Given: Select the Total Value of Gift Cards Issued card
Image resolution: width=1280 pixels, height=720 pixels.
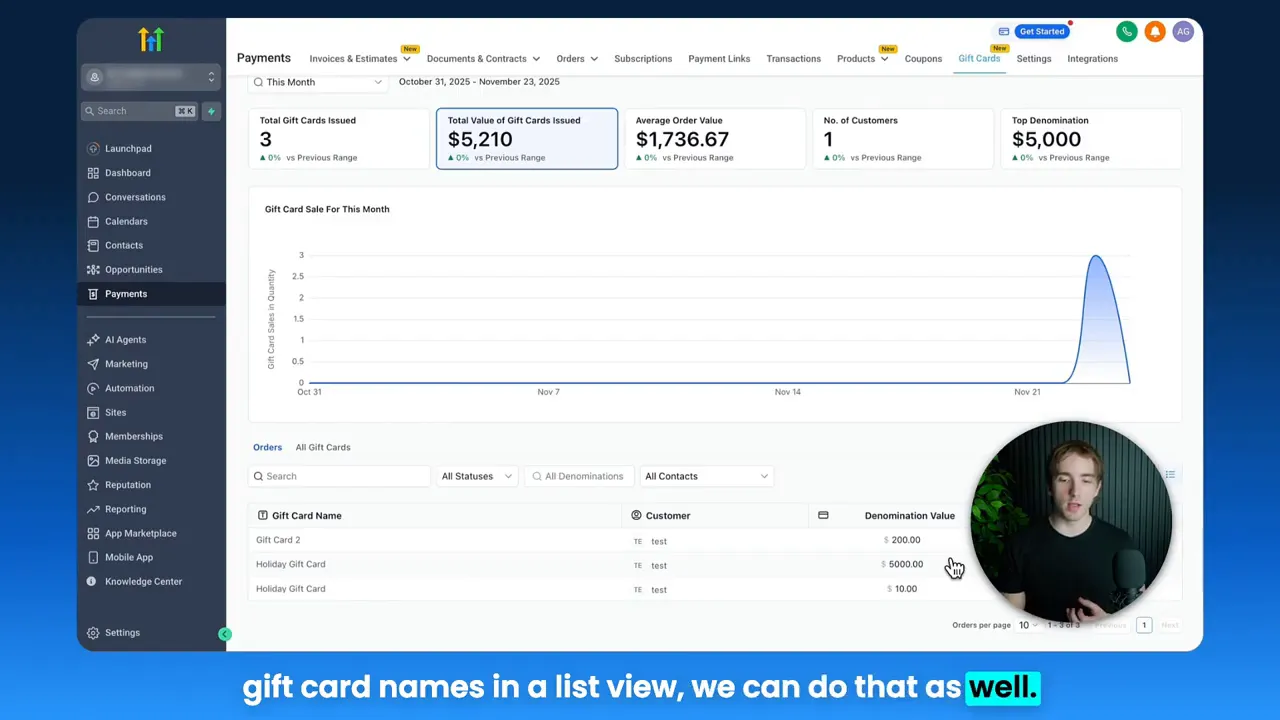Looking at the screenshot, I should pyautogui.click(x=527, y=138).
